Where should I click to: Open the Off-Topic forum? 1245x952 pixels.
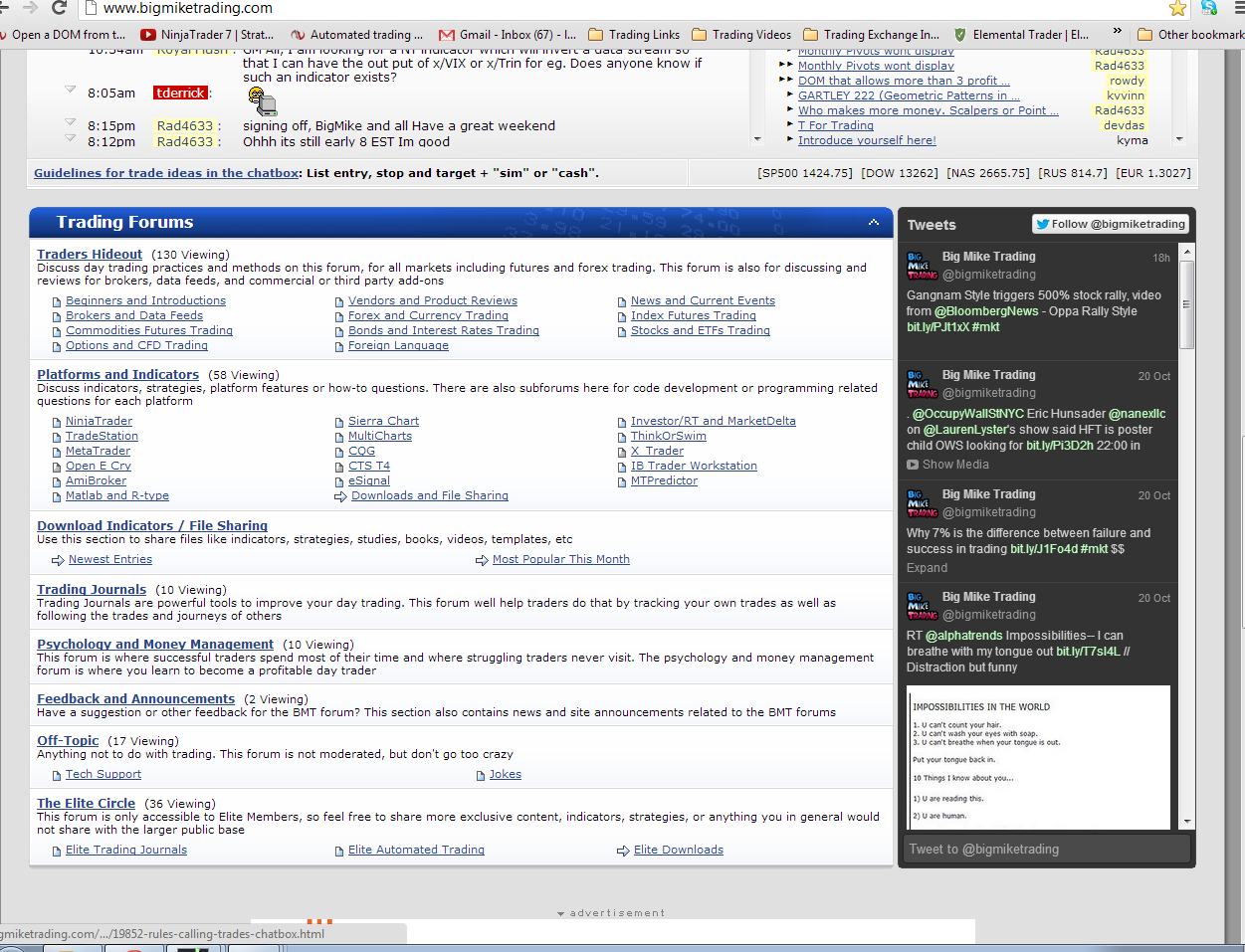68,741
